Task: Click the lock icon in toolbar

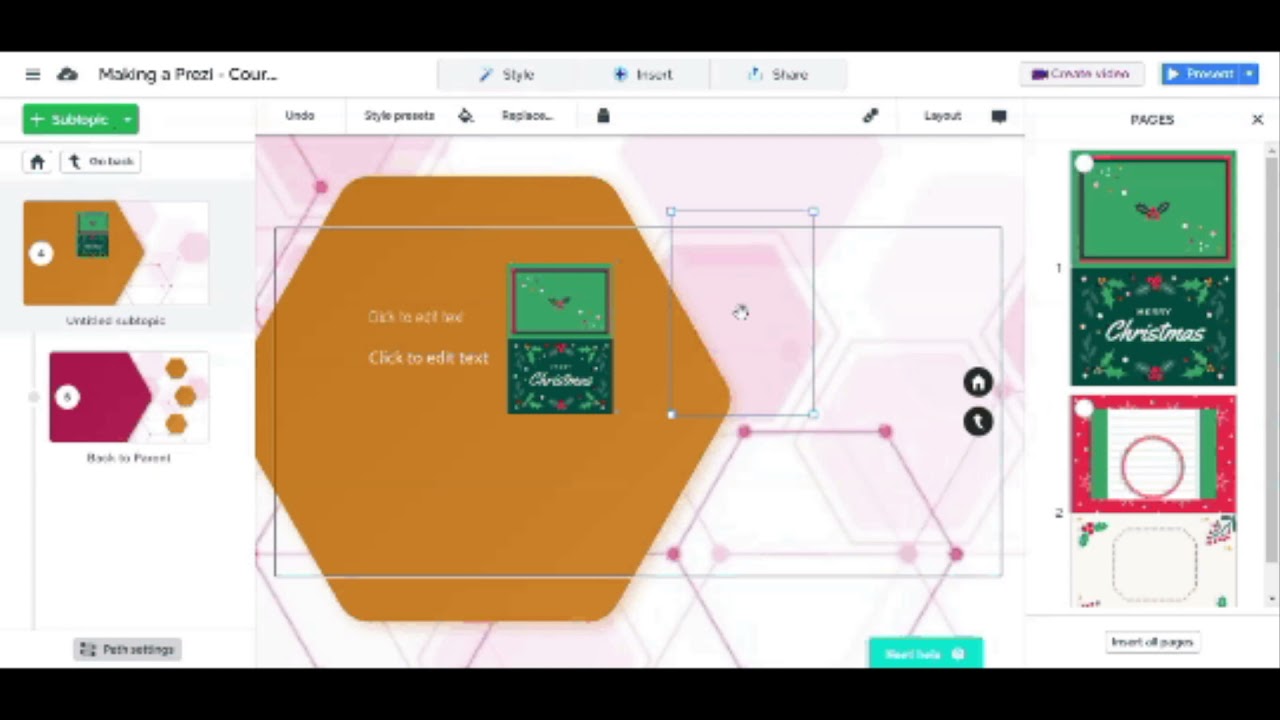Action: [x=603, y=115]
